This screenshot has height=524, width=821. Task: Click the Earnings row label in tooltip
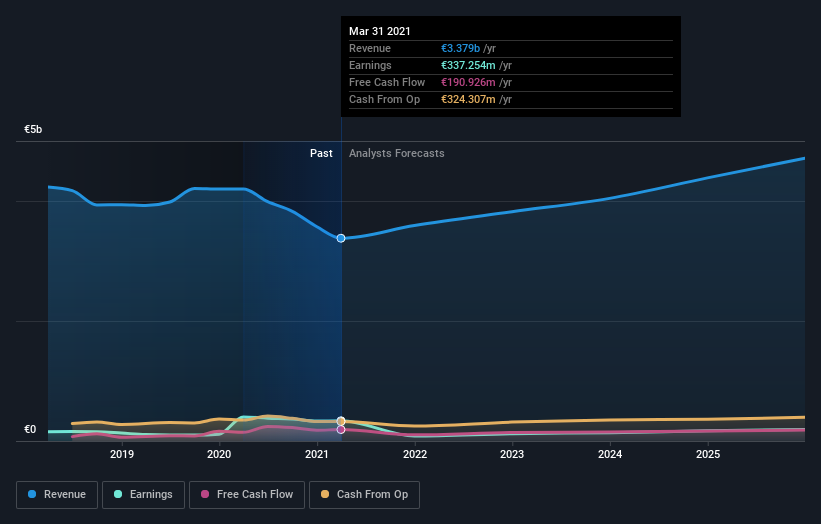[x=370, y=65]
